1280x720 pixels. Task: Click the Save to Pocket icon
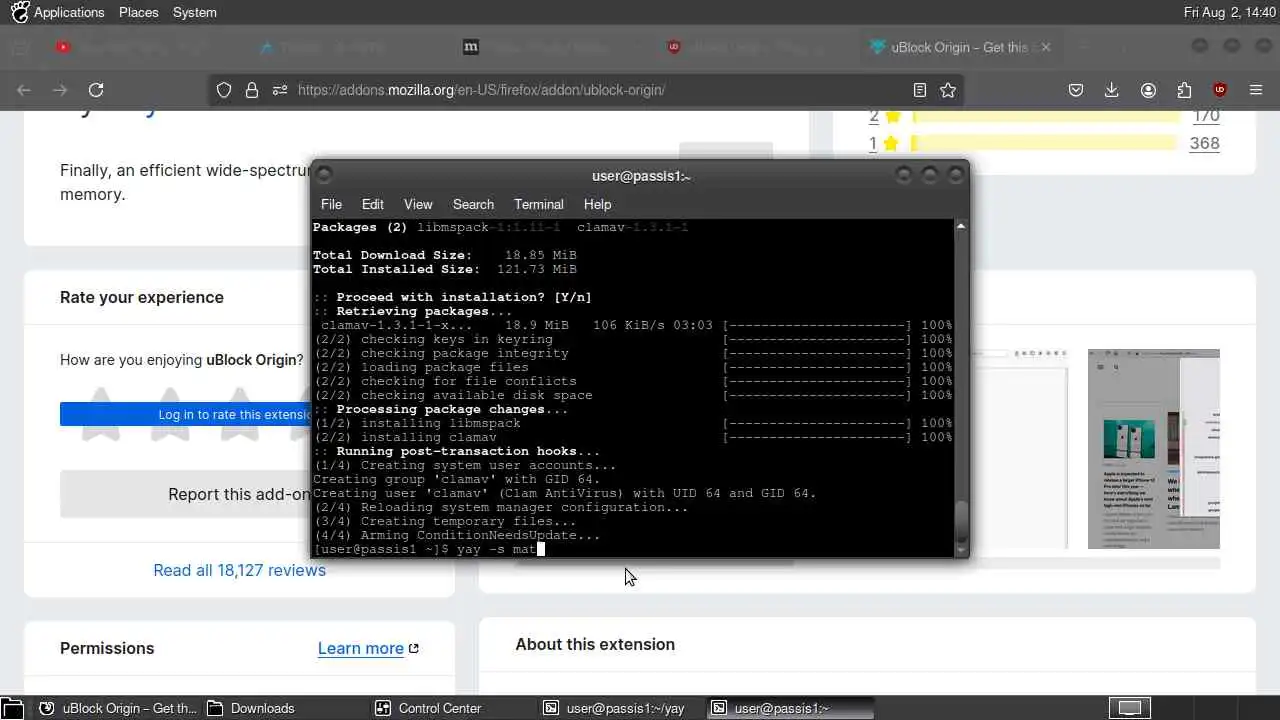point(1076,90)
